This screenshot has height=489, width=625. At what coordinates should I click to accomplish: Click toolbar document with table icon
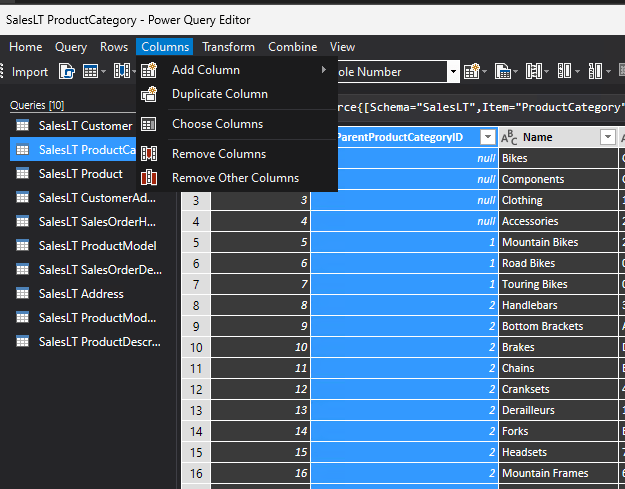pyautogui.click(x=503, y=71)
